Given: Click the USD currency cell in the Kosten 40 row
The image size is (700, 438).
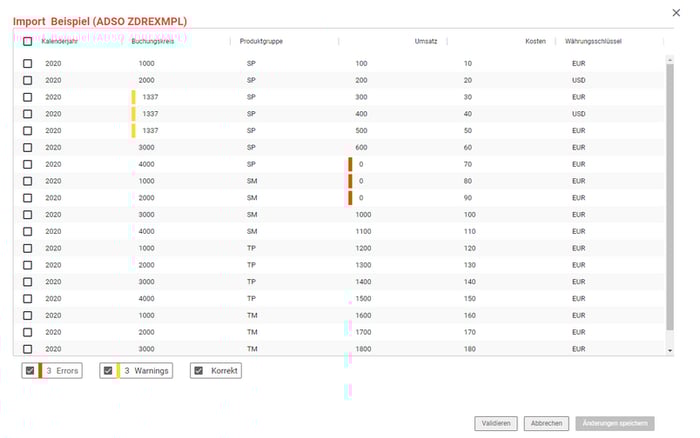Looking at the screenshot, I should point(579,114).
